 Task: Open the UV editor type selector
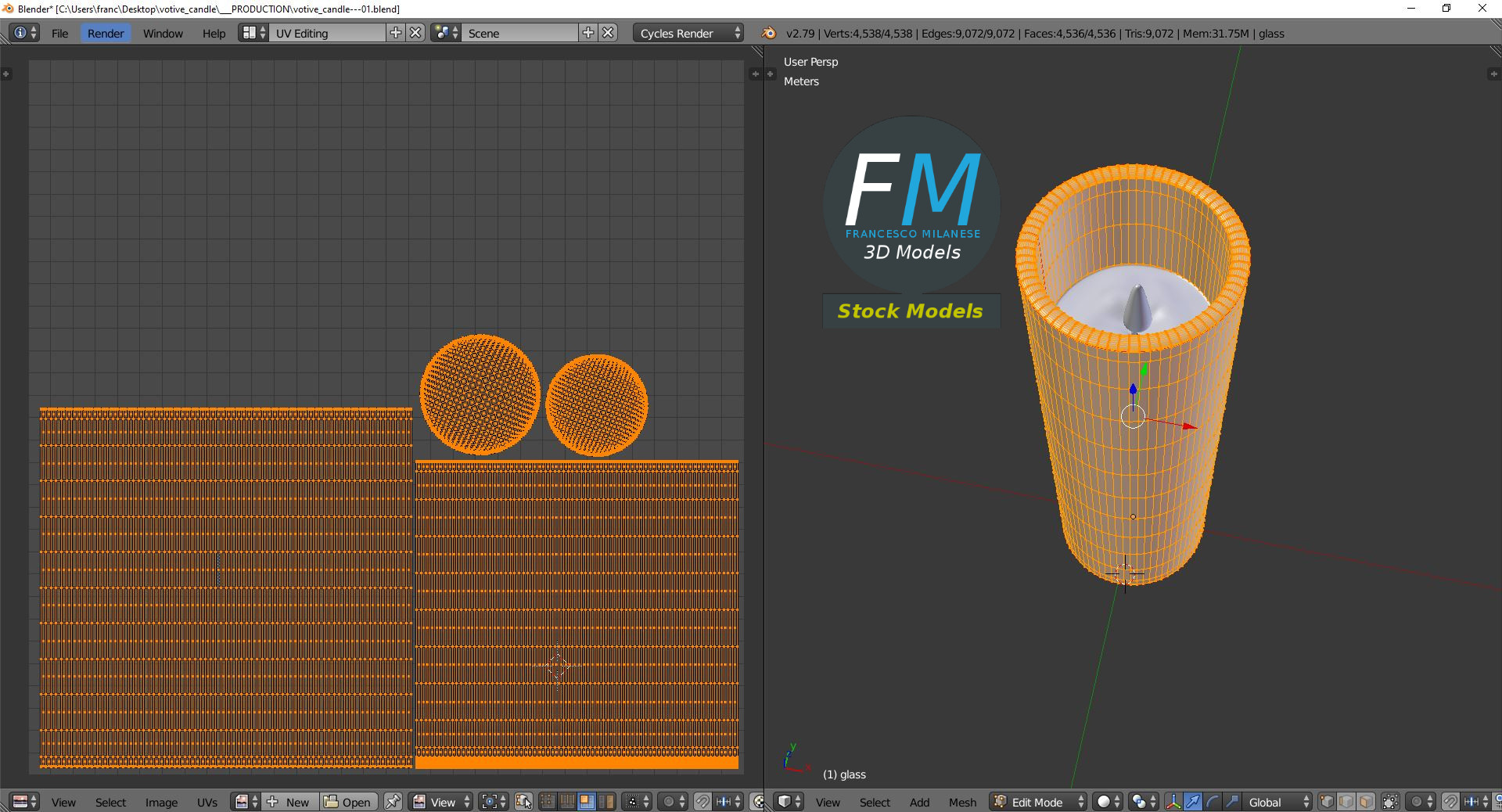pos(25,802)
